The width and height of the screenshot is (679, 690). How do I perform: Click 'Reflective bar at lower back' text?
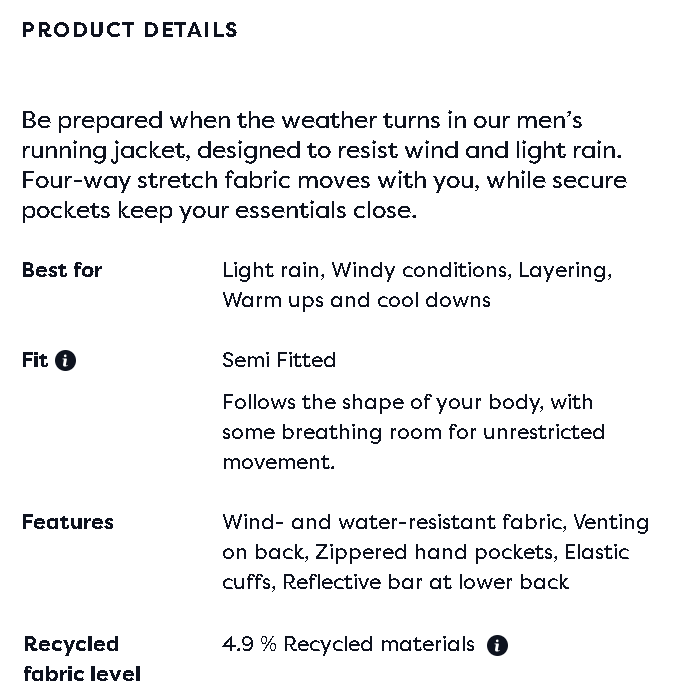[426, 582]
